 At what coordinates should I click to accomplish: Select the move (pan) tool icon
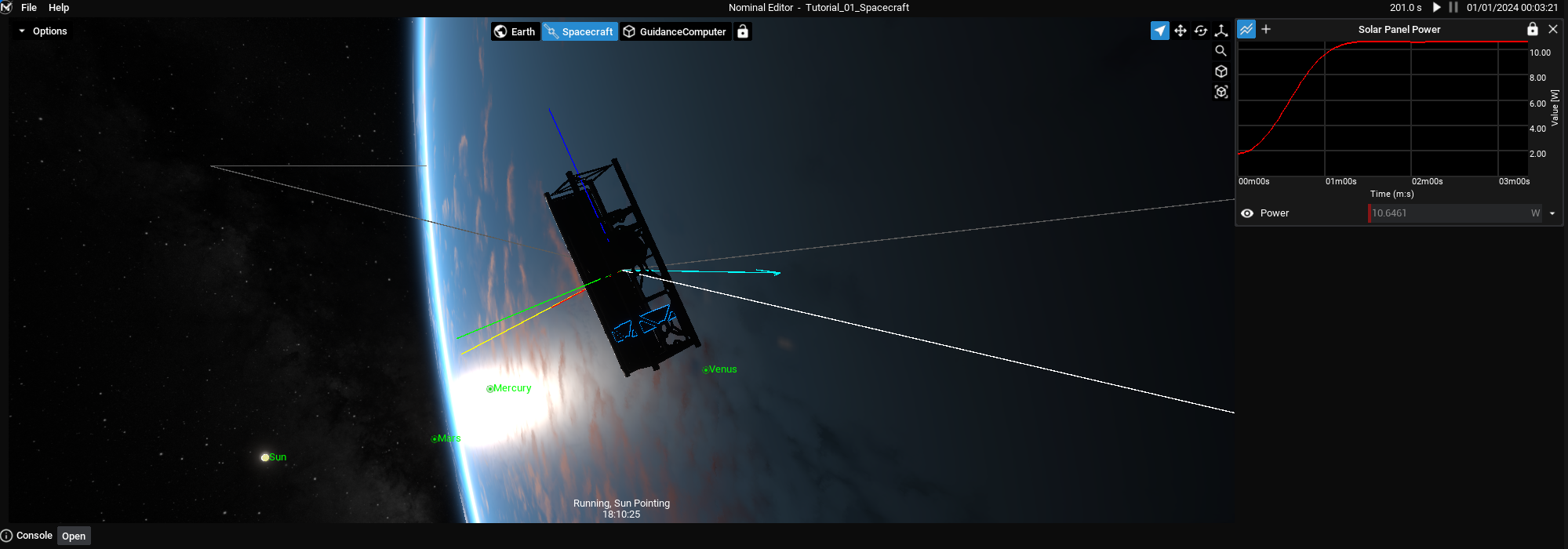[1180, 31]
